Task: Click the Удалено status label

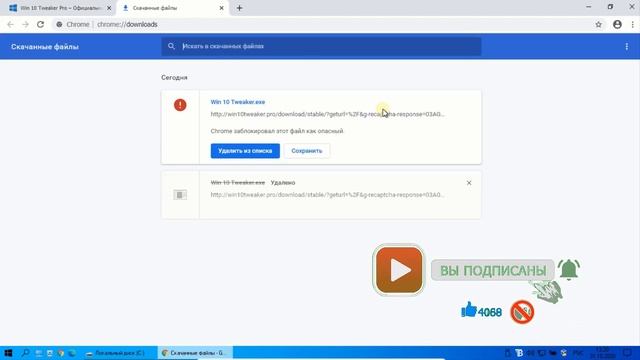Action: click(x=282, y=182)
